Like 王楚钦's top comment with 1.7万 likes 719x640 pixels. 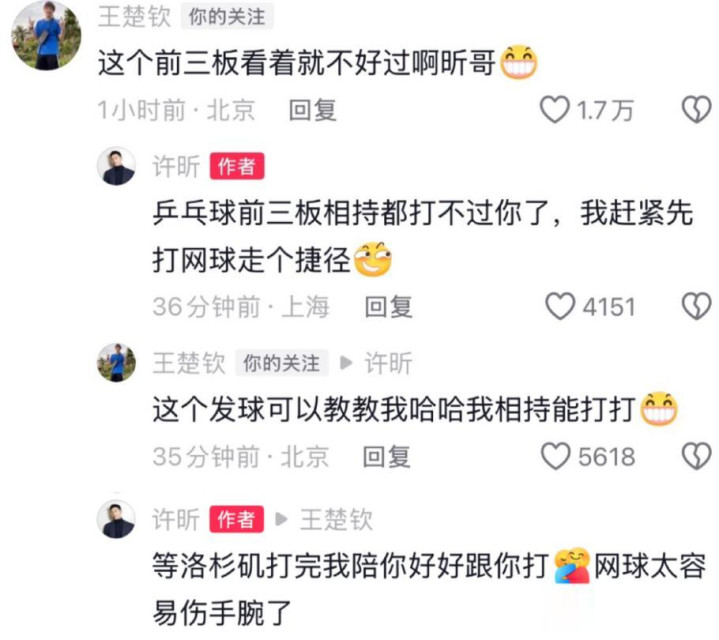pos(554,110)
